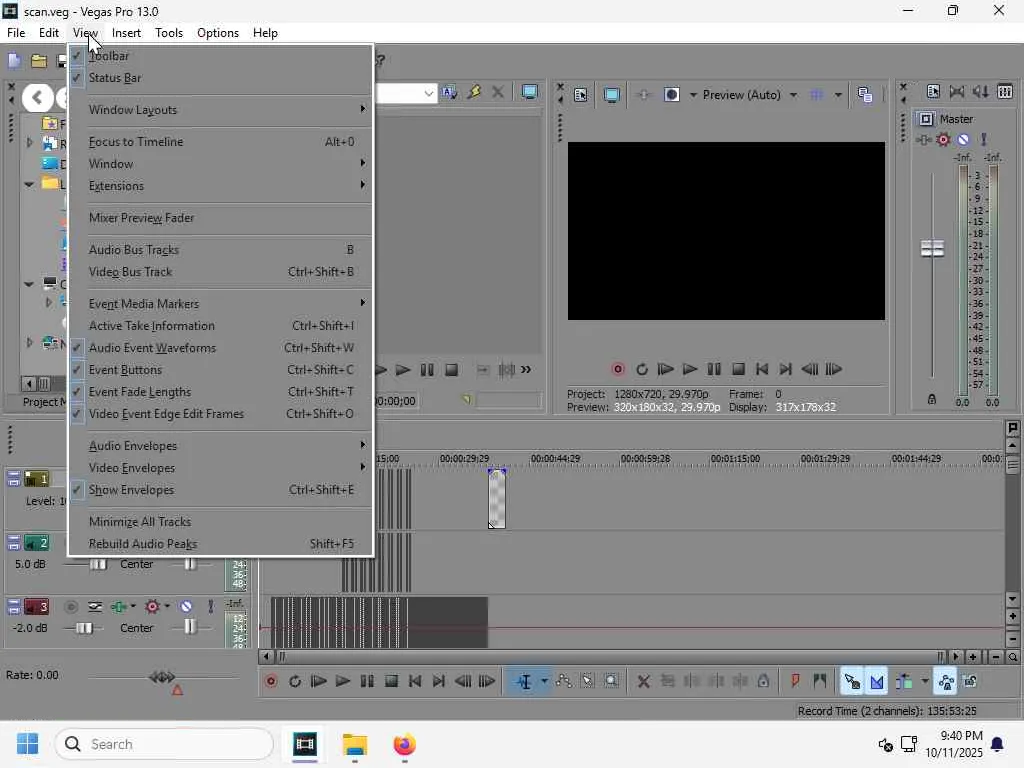
Task: Click Dim Output icon in mixer
Action: (x=981, y=91)
